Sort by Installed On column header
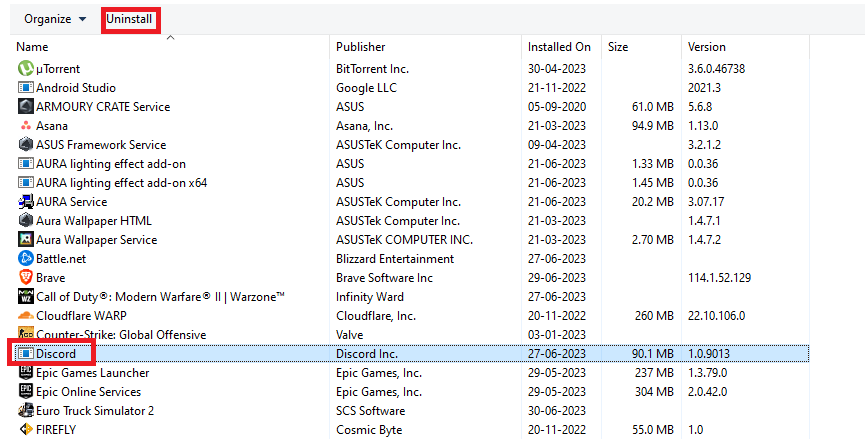 (559, 47)
